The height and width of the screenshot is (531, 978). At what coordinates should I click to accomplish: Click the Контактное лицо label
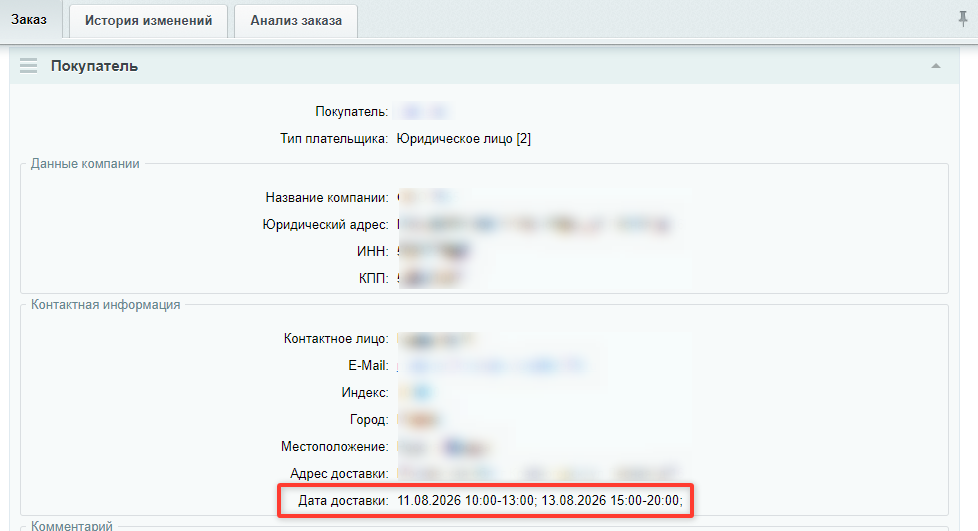coord(336,338)
